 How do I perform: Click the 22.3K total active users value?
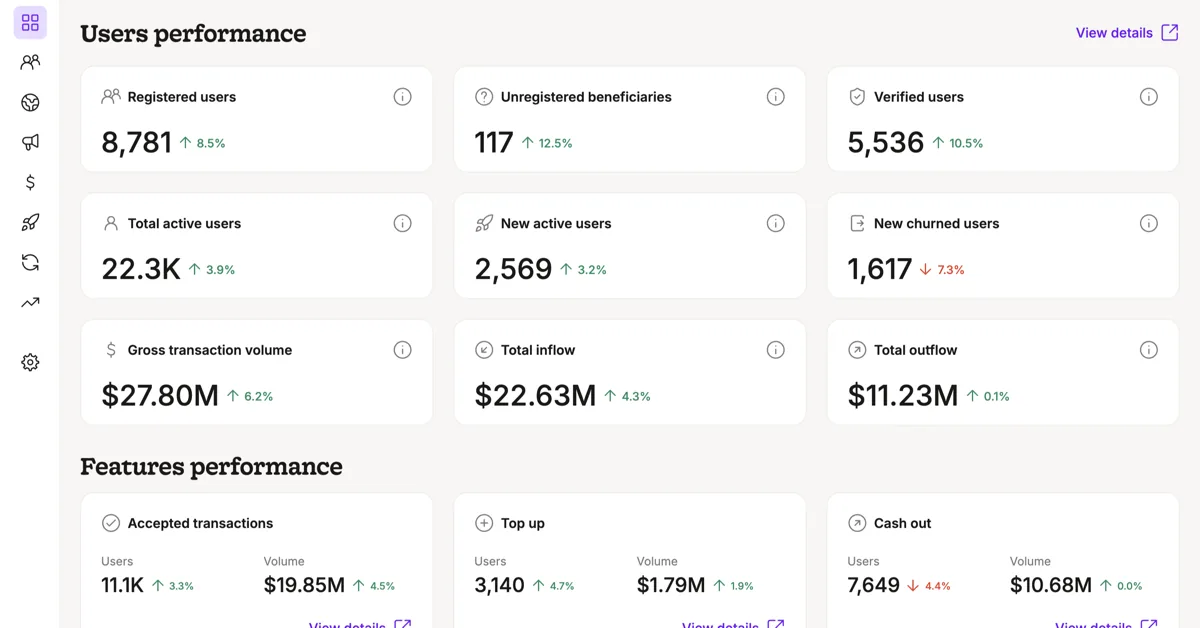141,269
